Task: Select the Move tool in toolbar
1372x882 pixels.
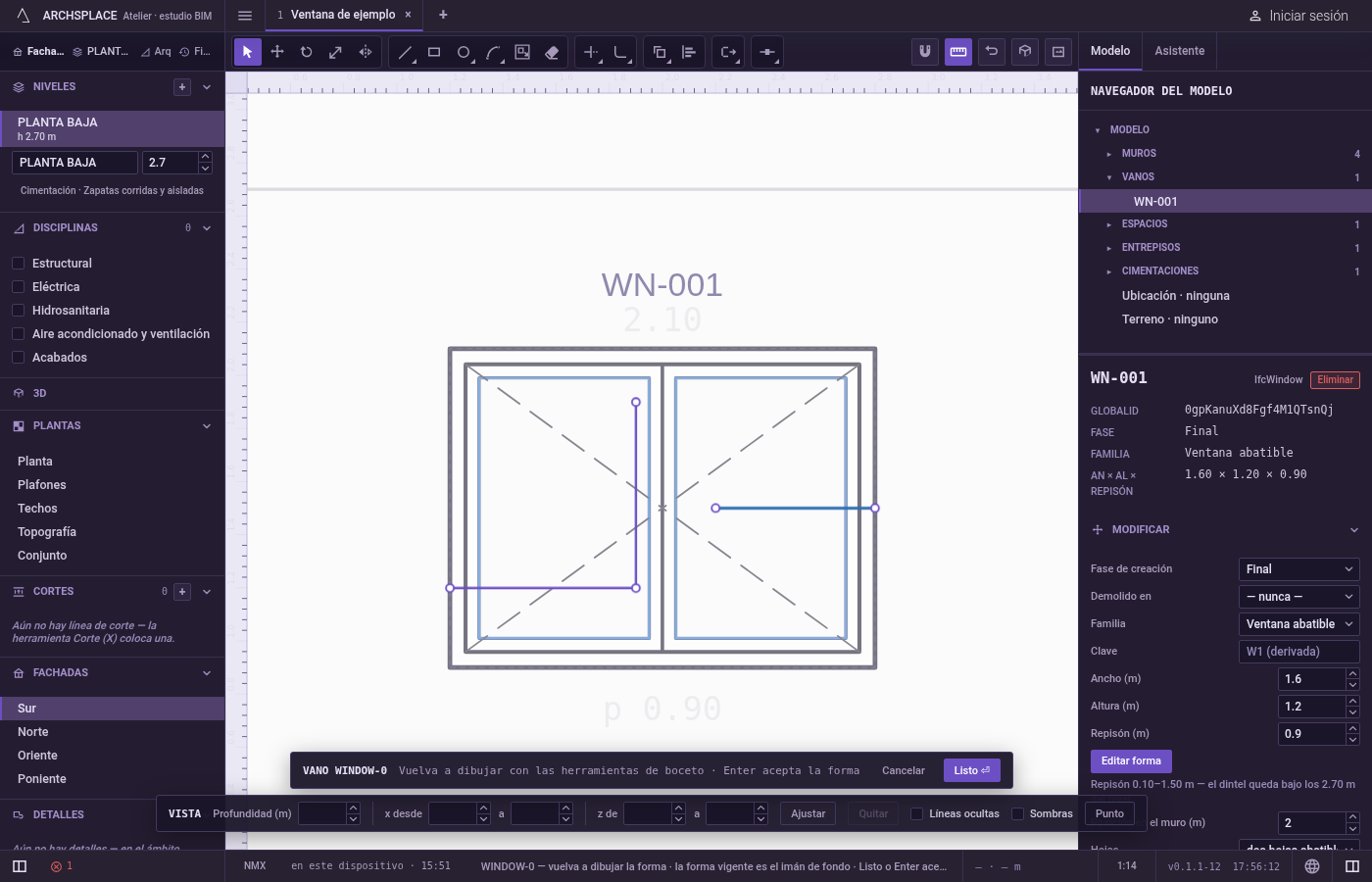Action: click(x=277, y=52)
